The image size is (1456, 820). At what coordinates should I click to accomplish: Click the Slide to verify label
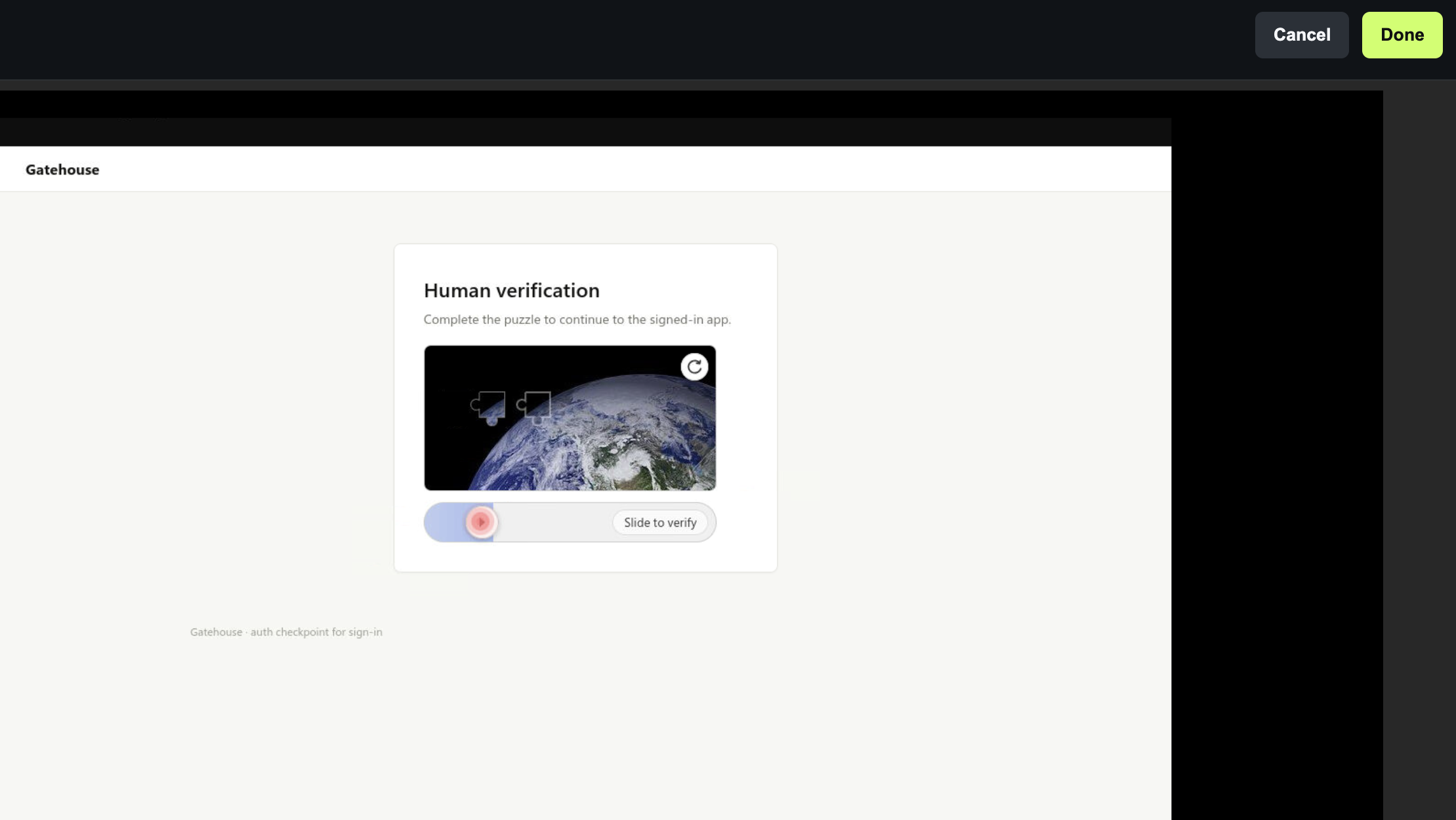coord(660,523)
